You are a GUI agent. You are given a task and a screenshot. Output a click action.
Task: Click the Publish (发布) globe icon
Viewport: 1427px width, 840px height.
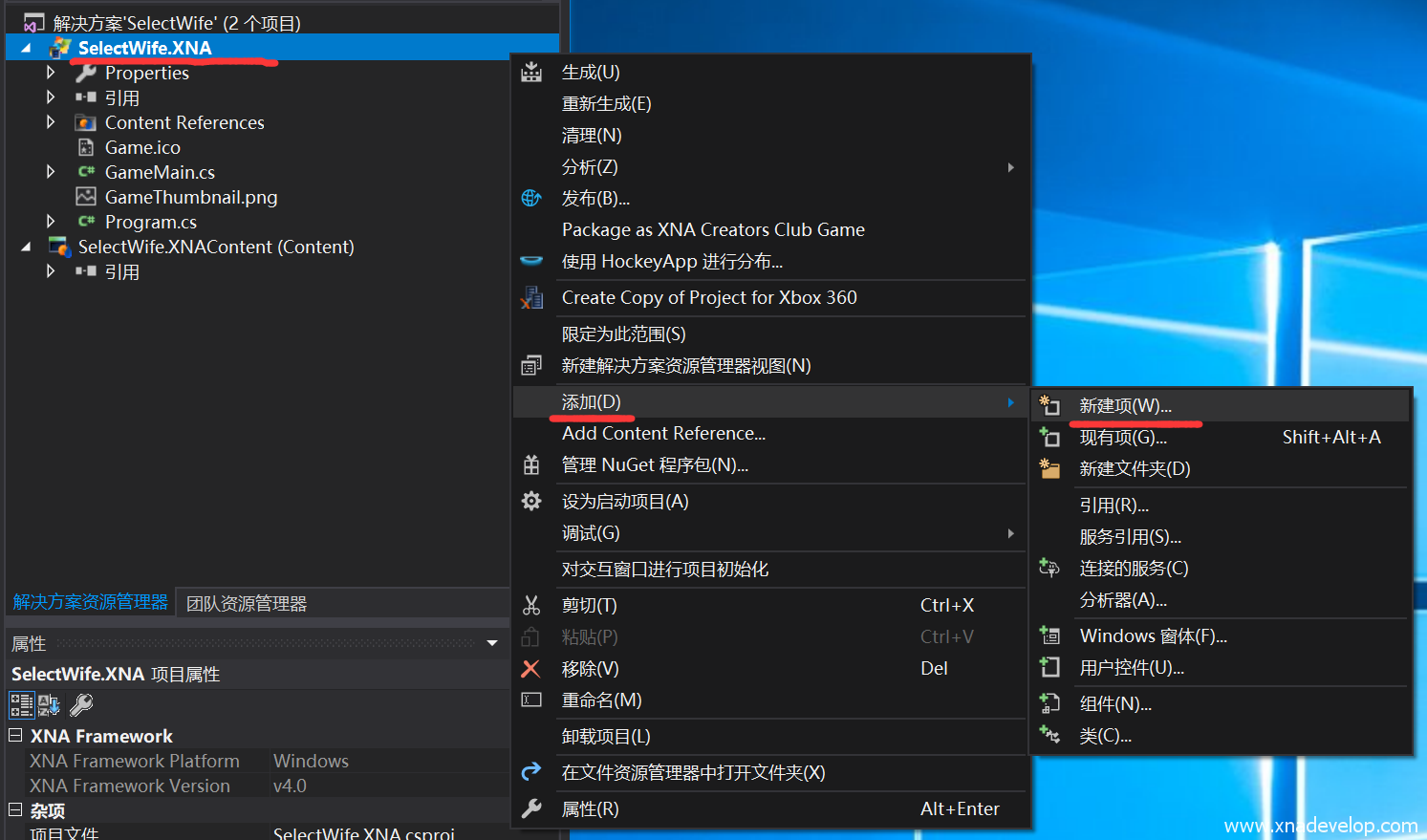[531, 198]
